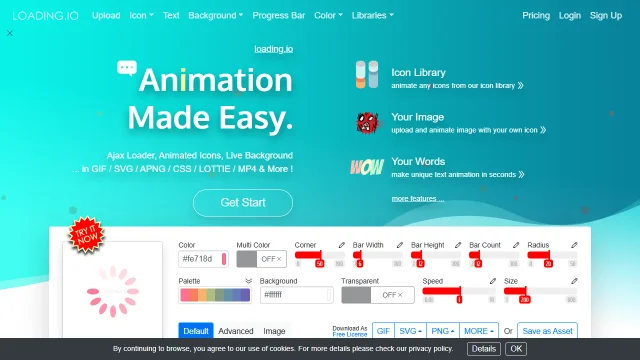The height and width of the screenshot is (360, 640).
Task: Open the Icon dropdown menu
Action: click(141, 16)
